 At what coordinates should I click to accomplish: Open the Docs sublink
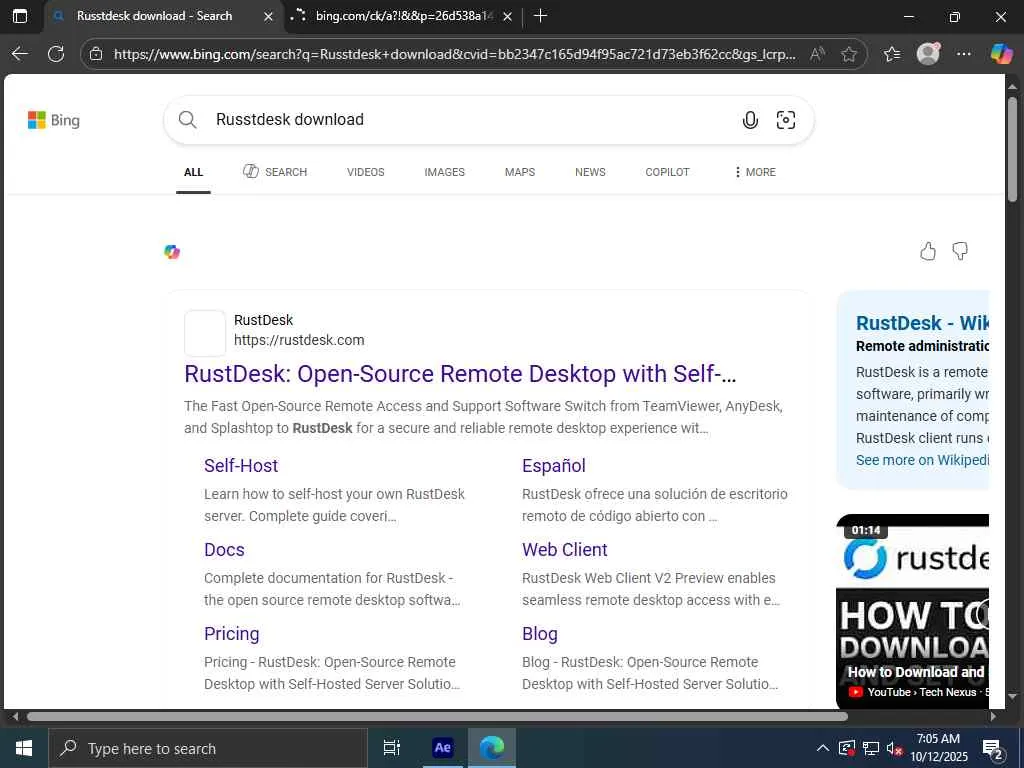pos(224,550)
